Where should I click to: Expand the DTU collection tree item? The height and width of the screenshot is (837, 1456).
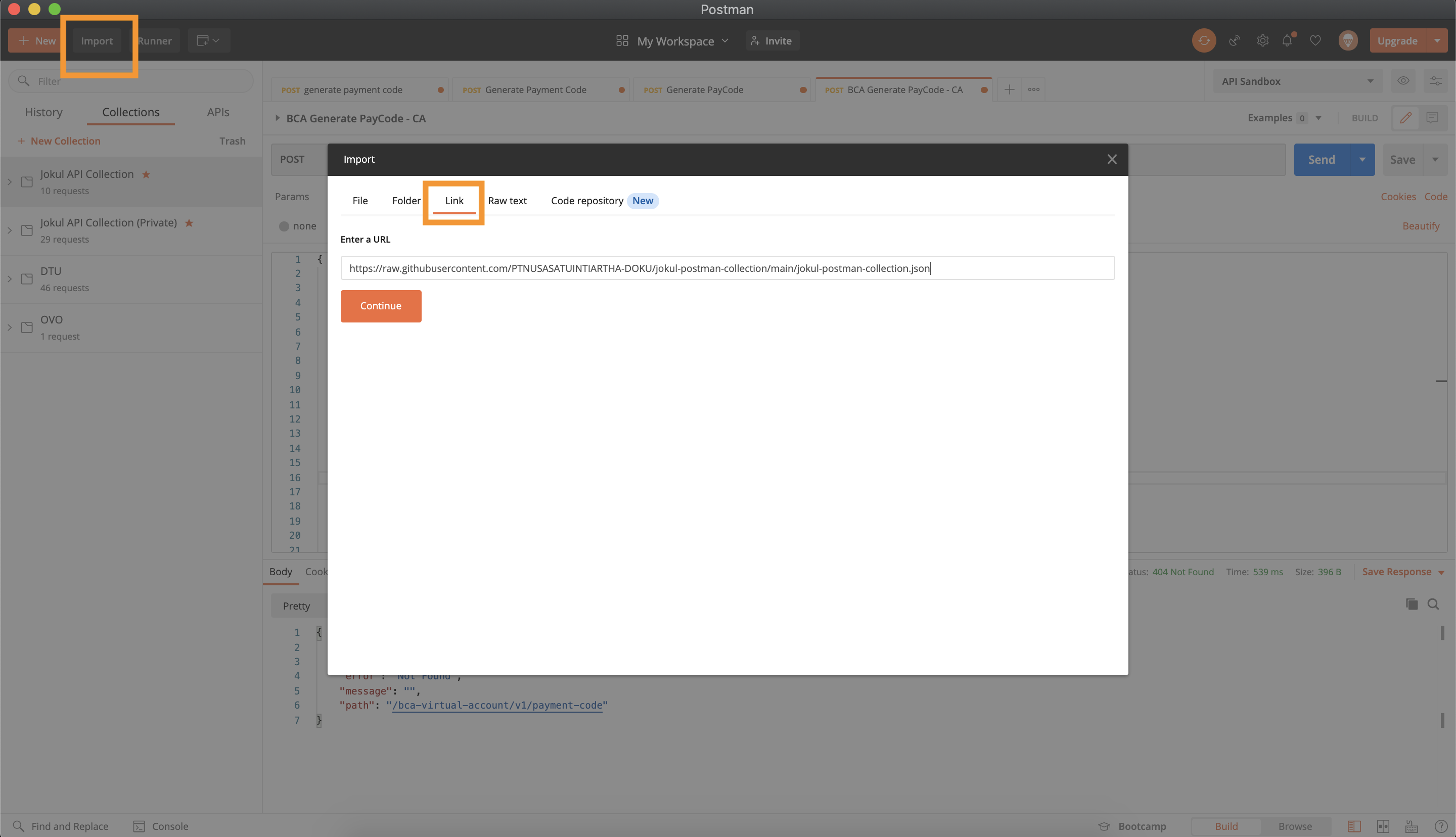click(x=10, y=279)
